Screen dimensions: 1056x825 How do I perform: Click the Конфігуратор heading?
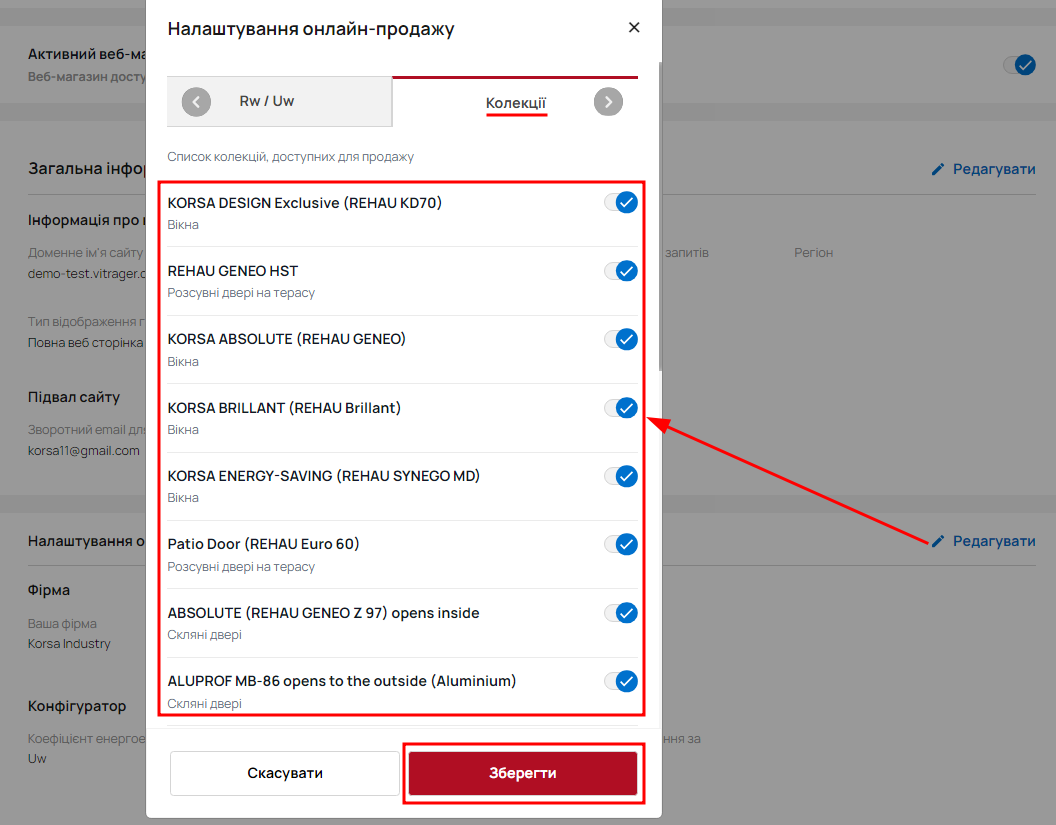pyautogui.click(x=77, y=706)
